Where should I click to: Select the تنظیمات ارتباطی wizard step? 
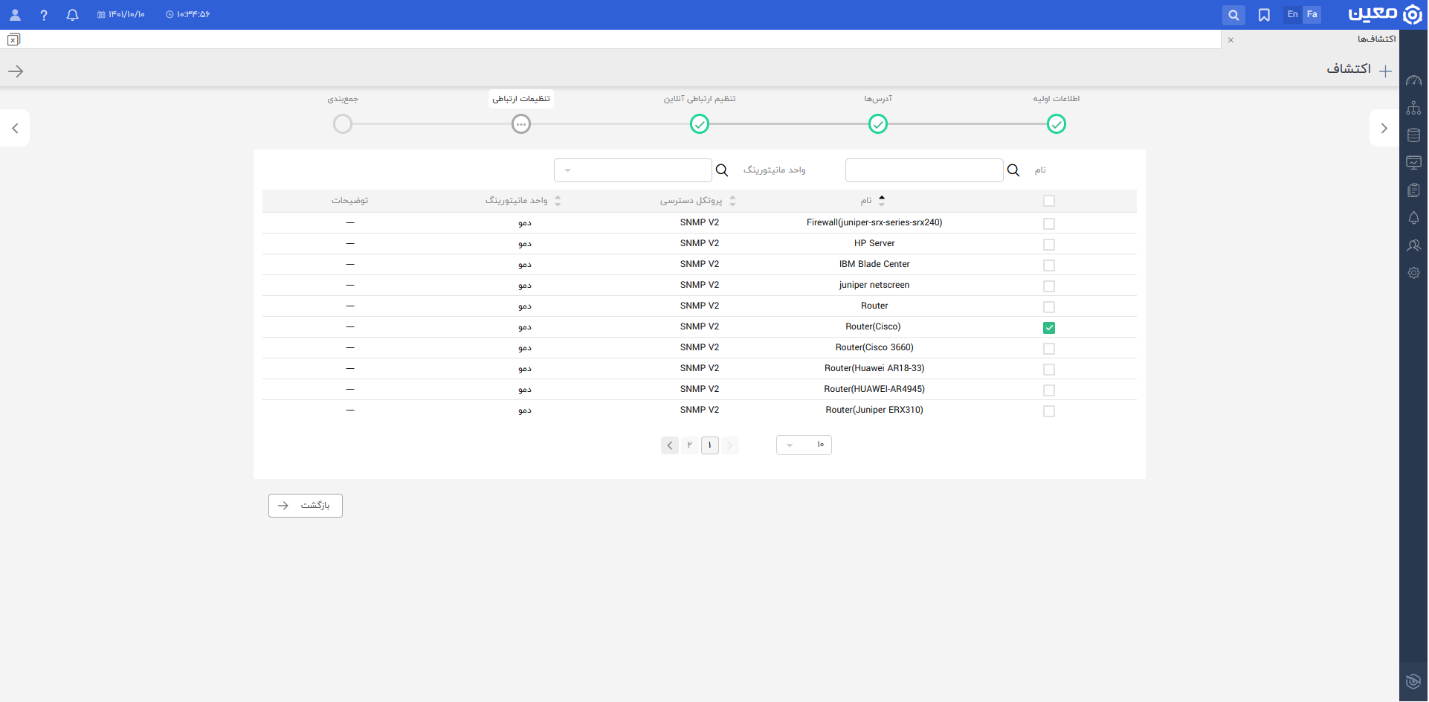click(521, 124)
